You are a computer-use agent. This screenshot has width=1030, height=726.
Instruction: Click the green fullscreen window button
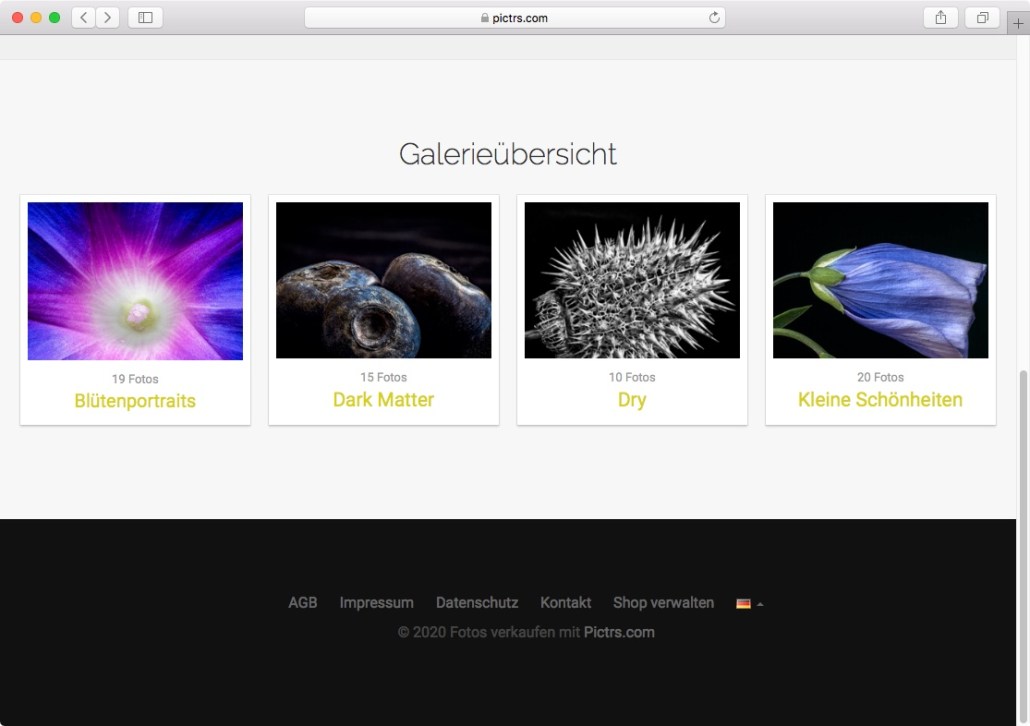(x=55, y=18)
